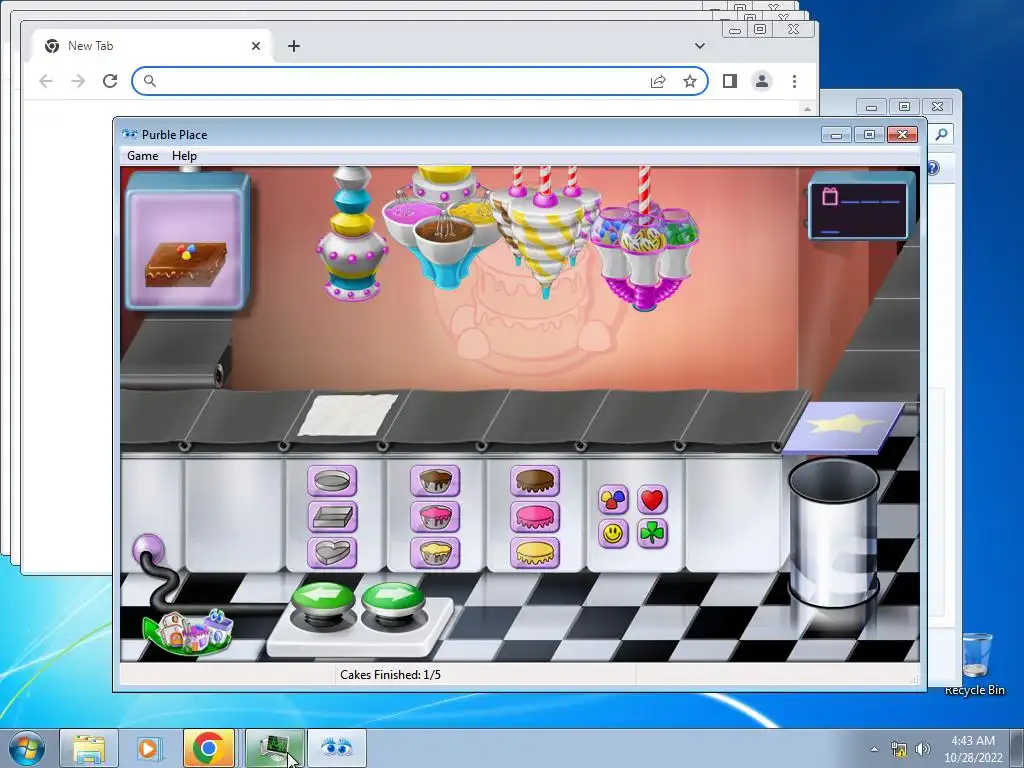1024x768 pixels.
Task: Add the smiley face decoration
Action: 613,534
